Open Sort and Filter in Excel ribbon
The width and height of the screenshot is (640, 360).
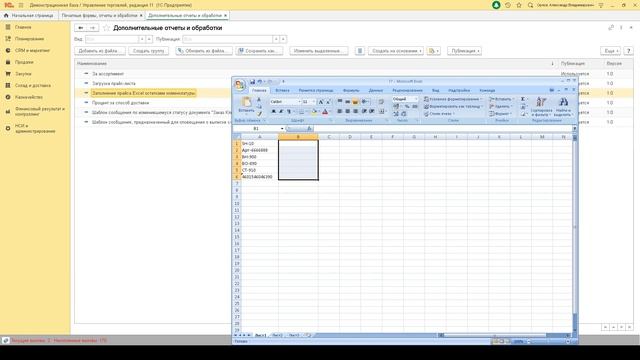point(542,107)
